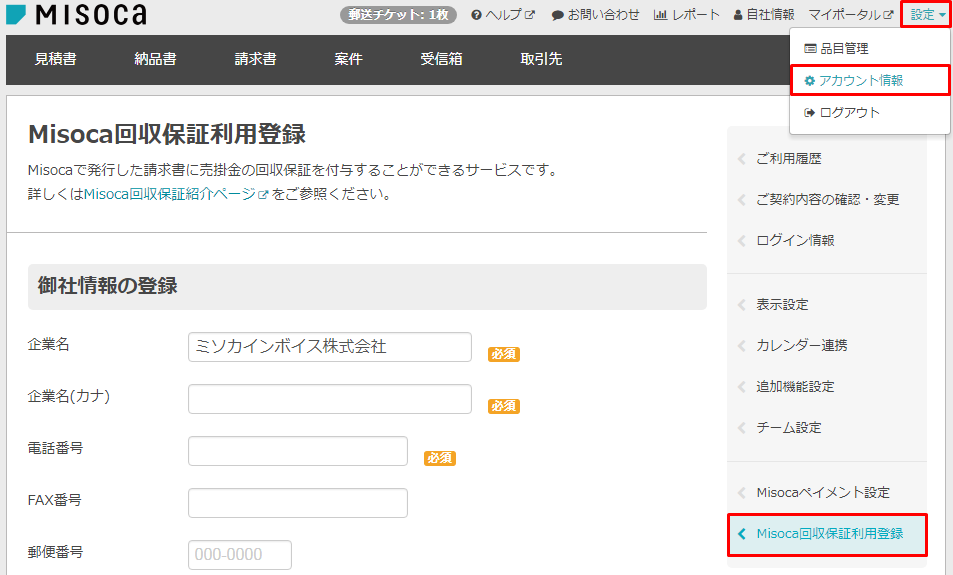Viewport: 953px width, 575px height.
Task: Click the 電話番号 input field
Action: [x=298, y=451]
